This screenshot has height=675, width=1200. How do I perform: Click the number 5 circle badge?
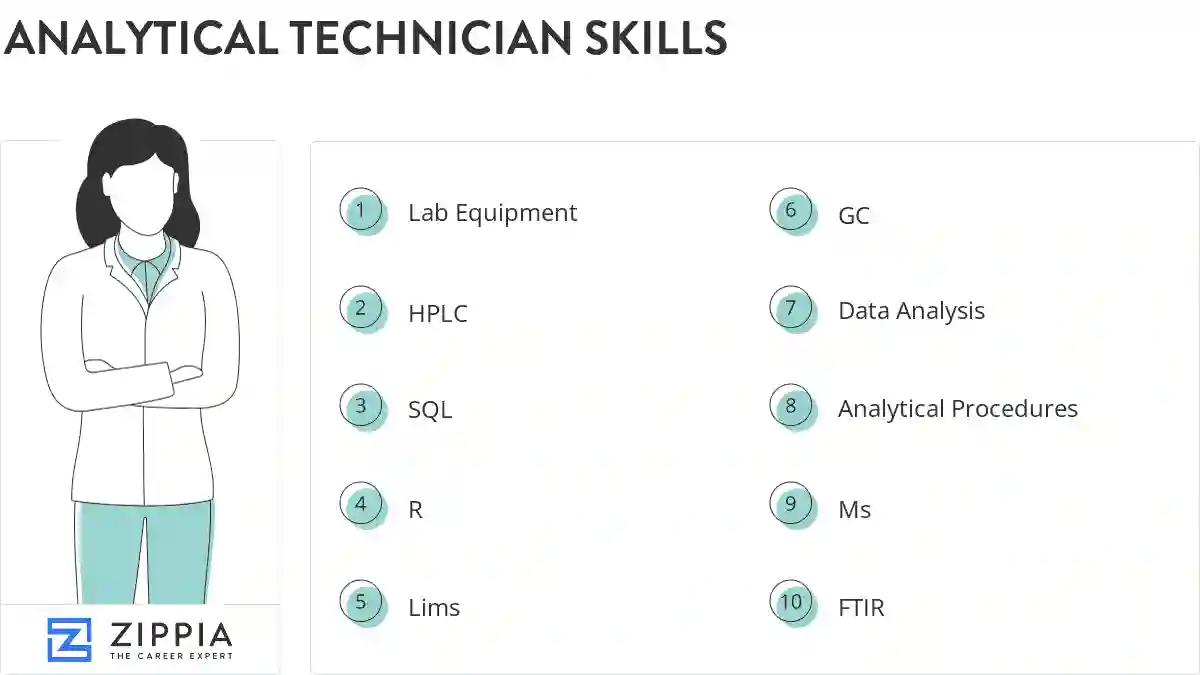point(361,603)
